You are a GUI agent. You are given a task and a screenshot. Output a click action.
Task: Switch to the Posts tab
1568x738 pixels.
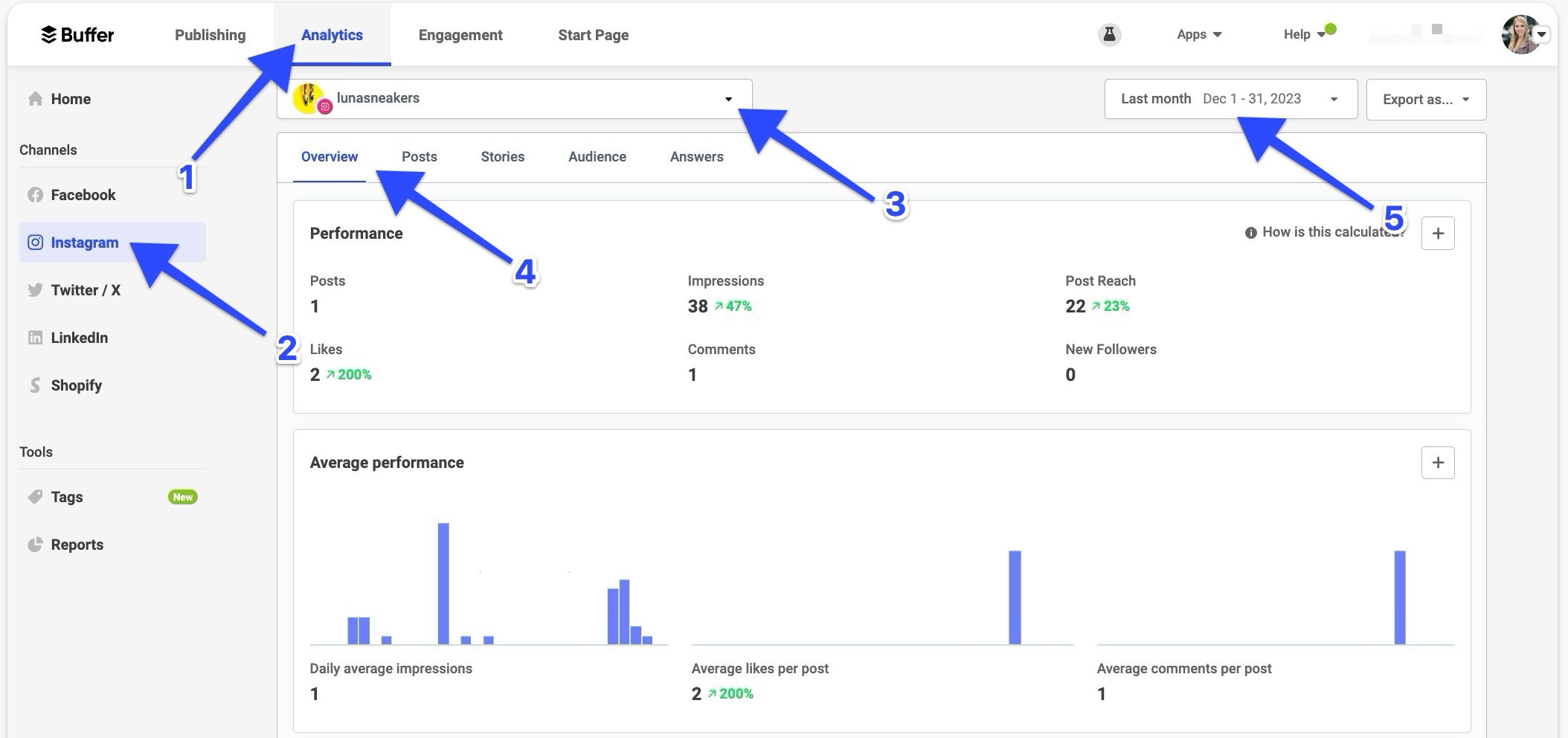click(419, 156)
